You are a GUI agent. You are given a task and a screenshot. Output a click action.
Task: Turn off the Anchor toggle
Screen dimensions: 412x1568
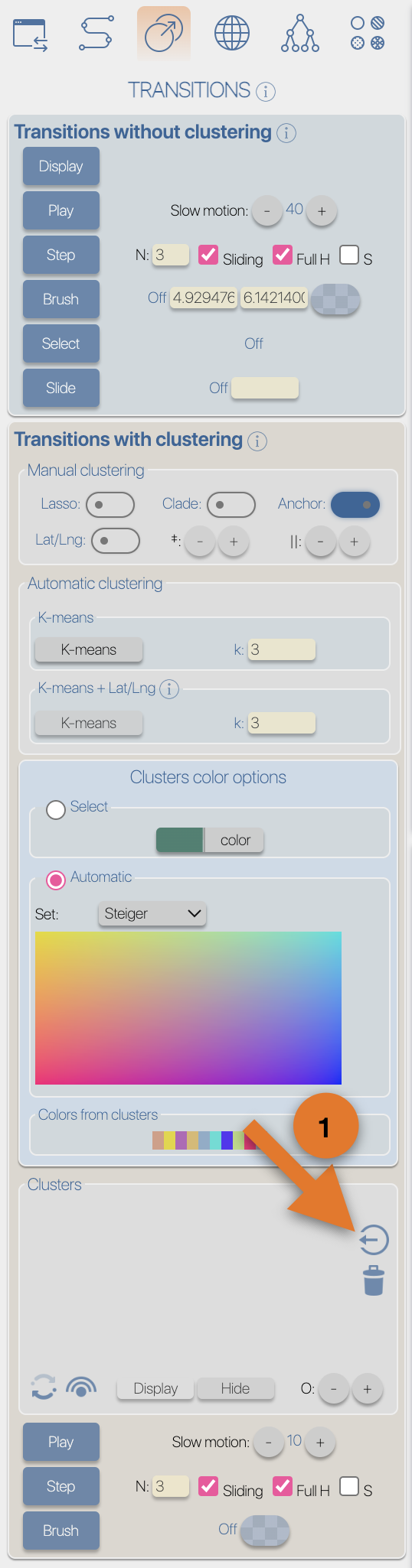355,505
